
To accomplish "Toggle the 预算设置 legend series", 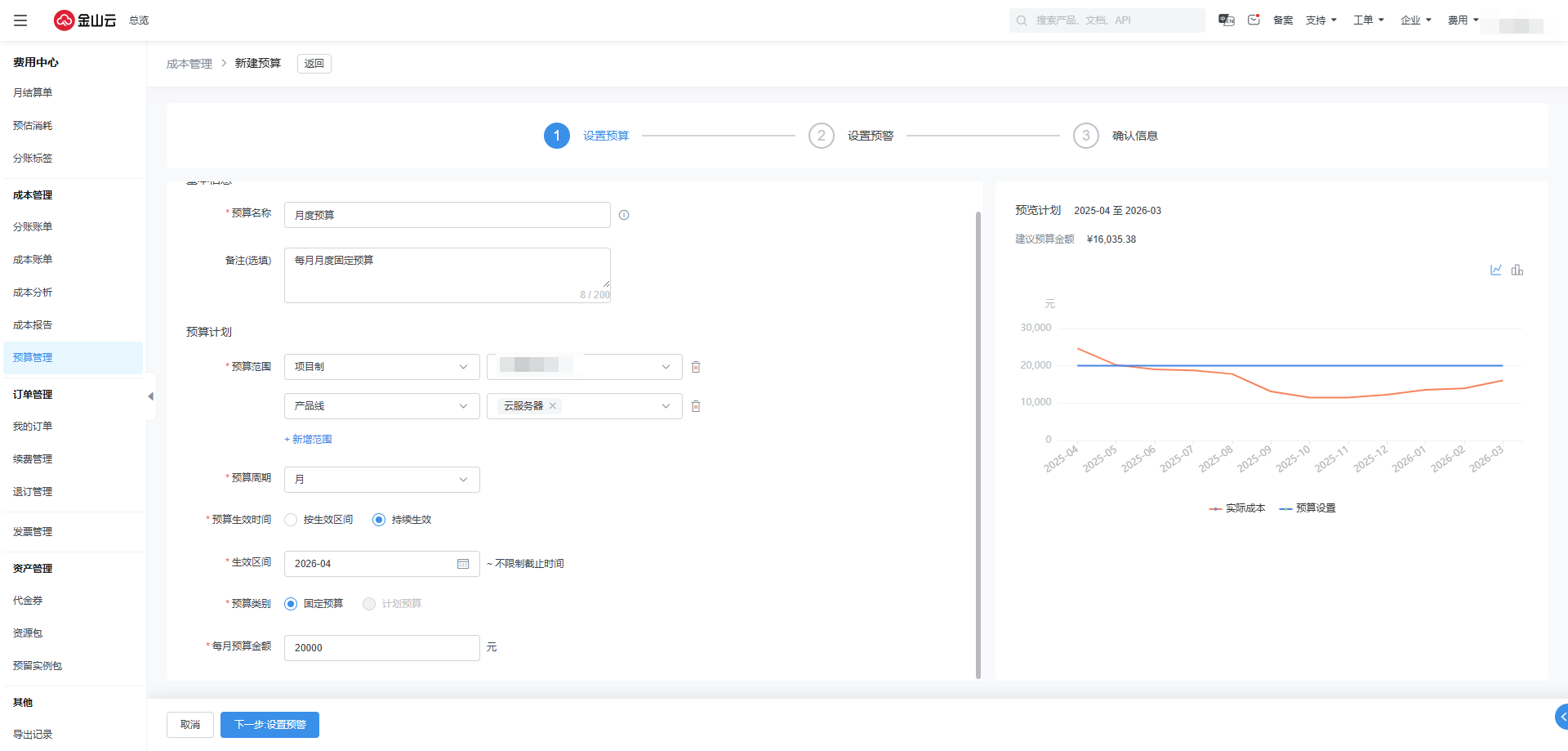I will [x=1307, y=508].
